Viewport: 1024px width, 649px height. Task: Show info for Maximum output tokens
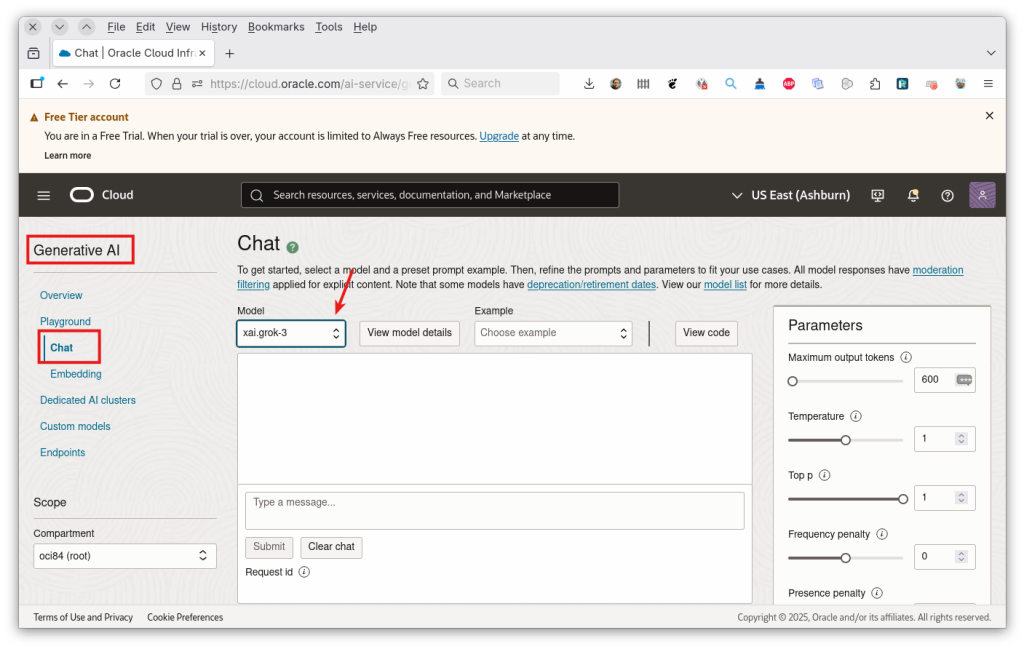coord(906,357)
